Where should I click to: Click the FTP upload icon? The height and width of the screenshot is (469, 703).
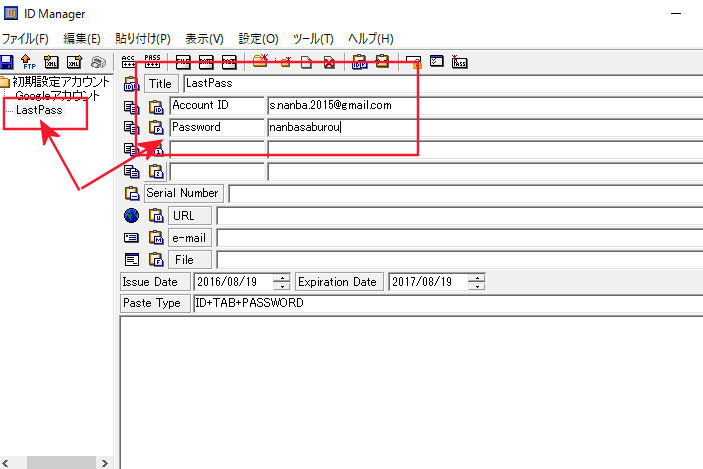point(29,62)
